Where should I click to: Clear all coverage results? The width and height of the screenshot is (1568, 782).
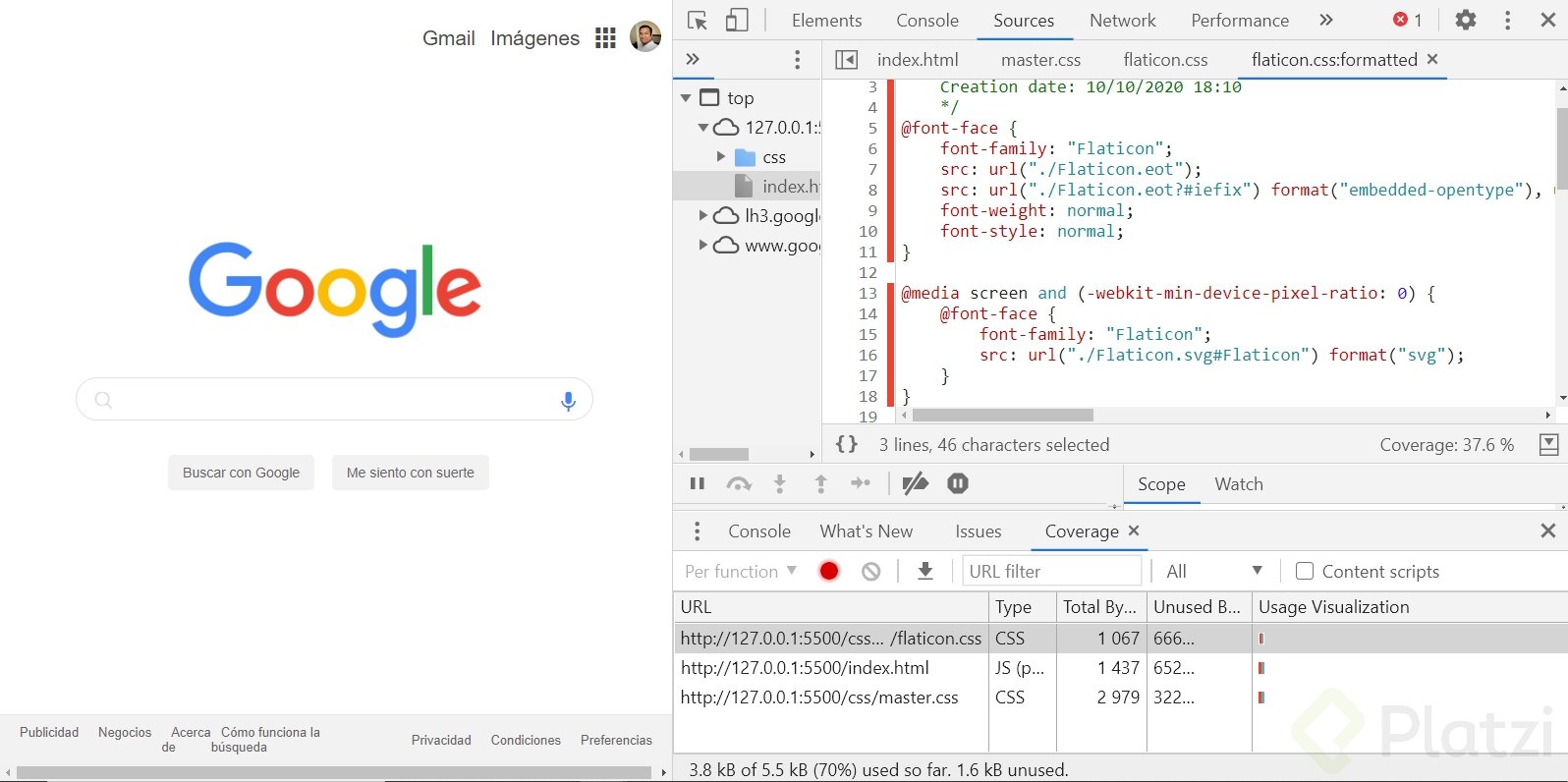click(871, 571)
